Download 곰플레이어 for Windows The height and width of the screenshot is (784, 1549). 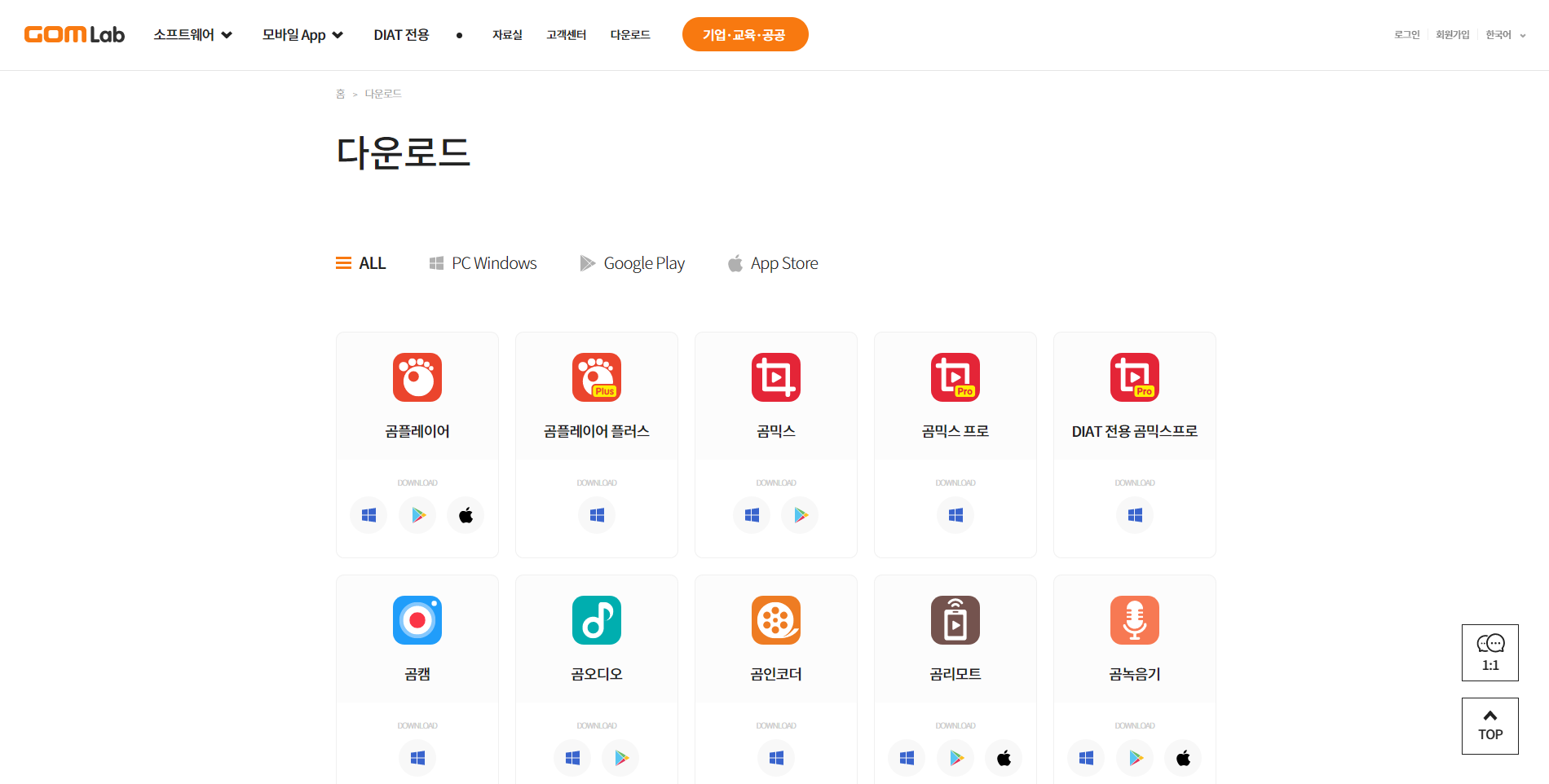click(x=369, y=515)
